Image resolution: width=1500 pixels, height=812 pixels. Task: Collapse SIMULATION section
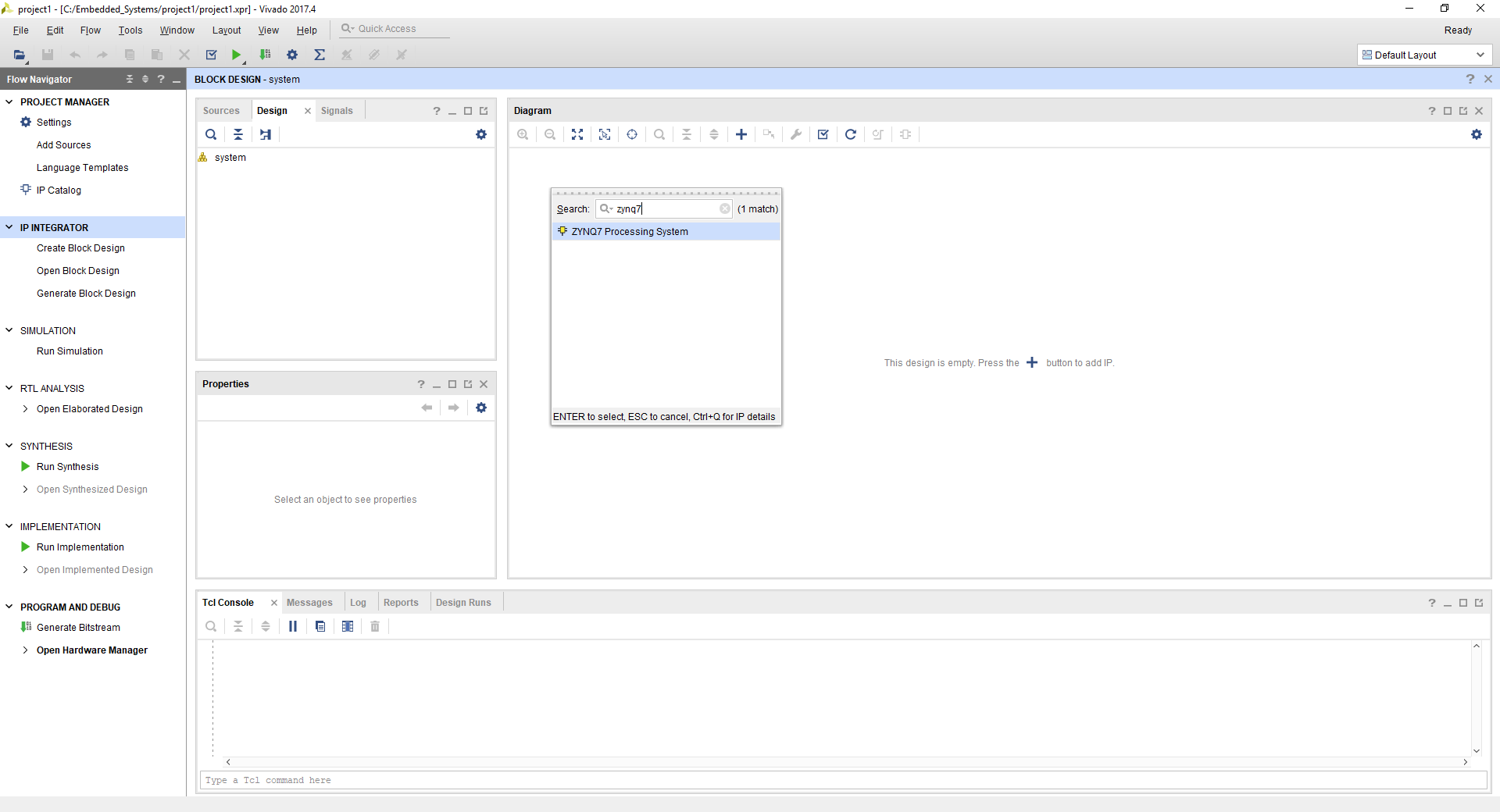pyautogui.click(x=9, y=330)
